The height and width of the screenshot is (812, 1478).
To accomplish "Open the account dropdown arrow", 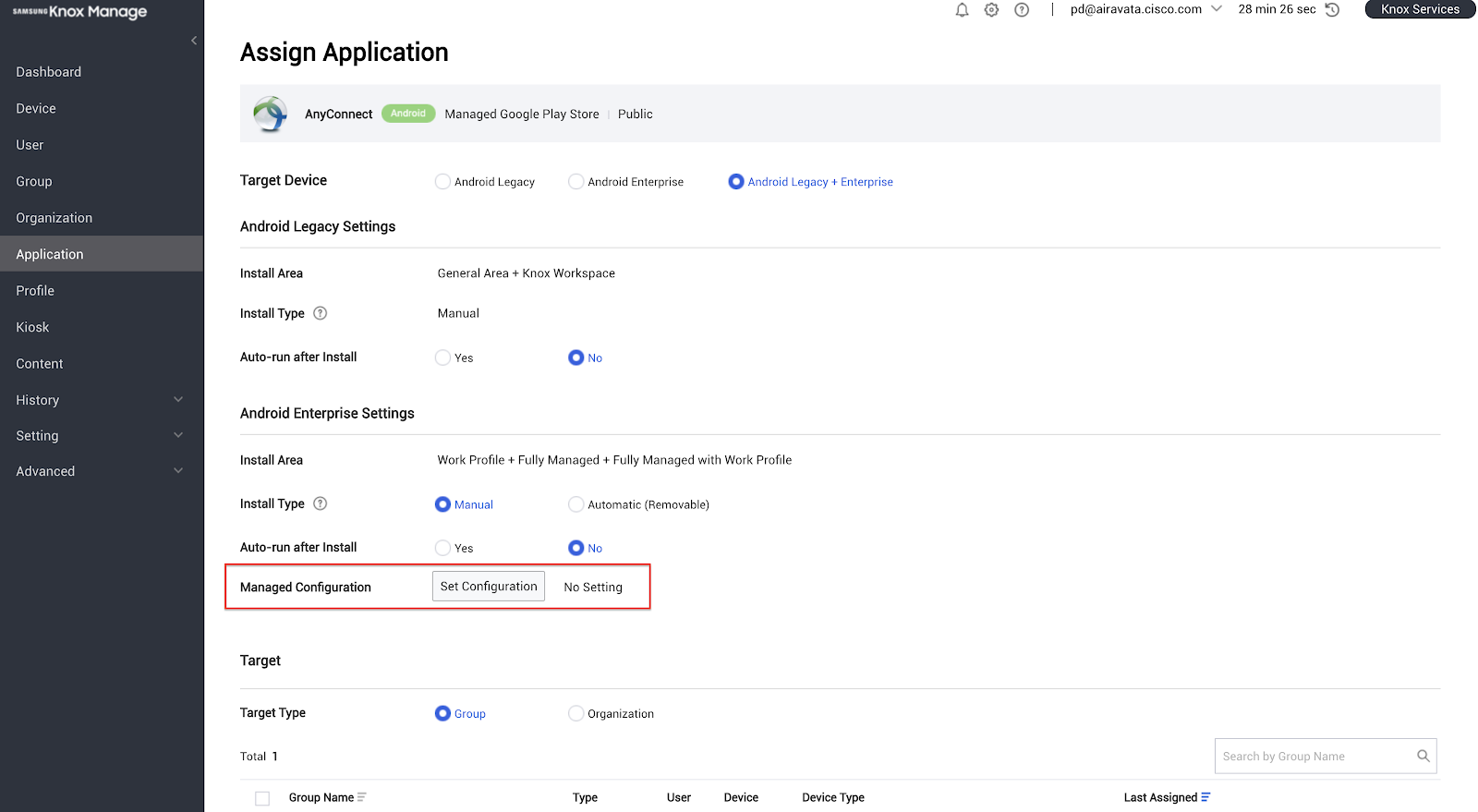I will (x=1217, y=9).
